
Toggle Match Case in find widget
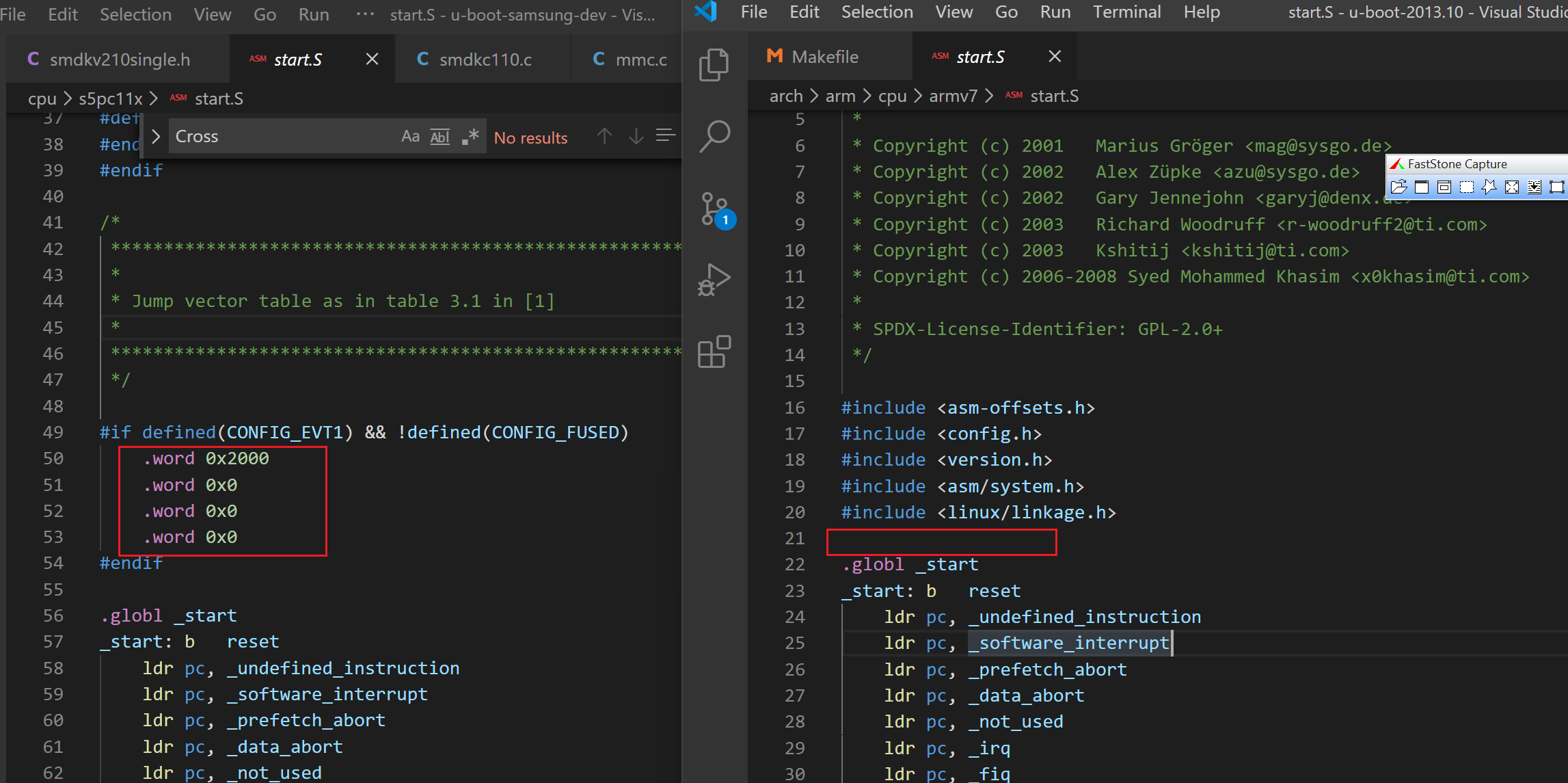pos(410,137)
